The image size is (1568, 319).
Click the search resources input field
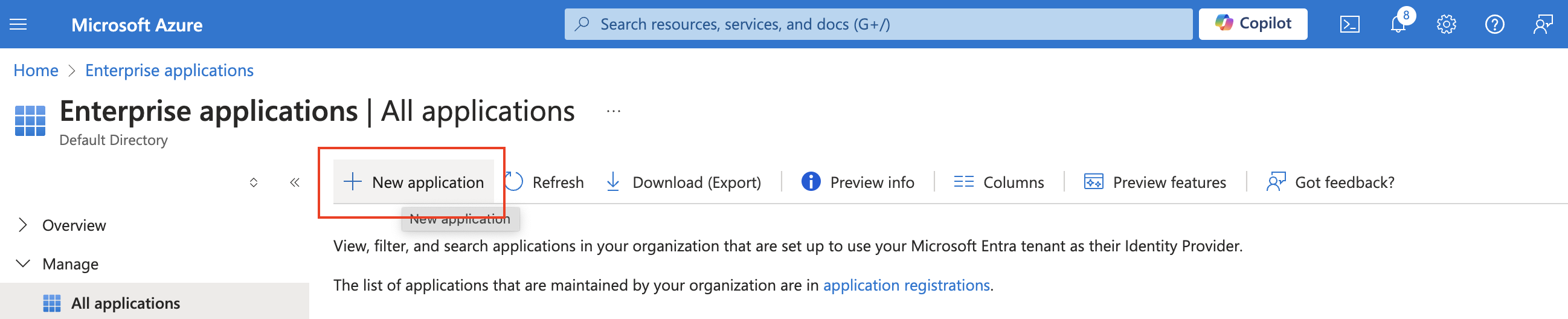(878, 24)
